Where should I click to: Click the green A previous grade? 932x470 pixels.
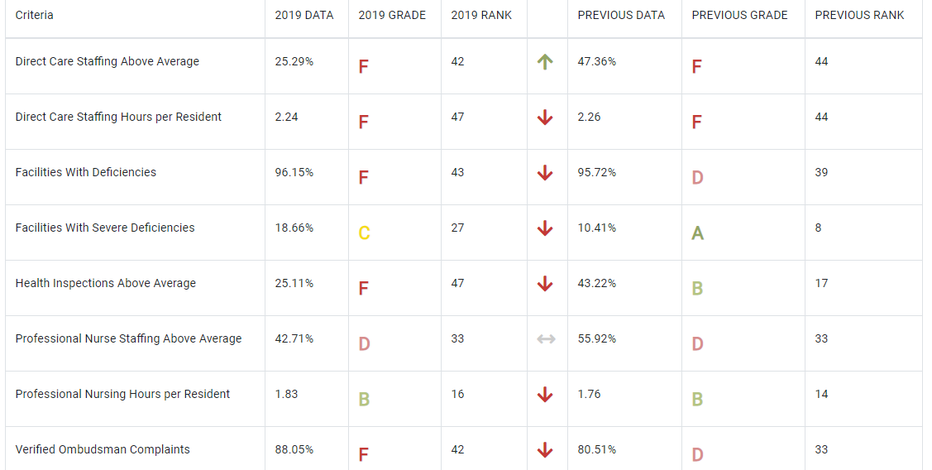coord(698,233)
